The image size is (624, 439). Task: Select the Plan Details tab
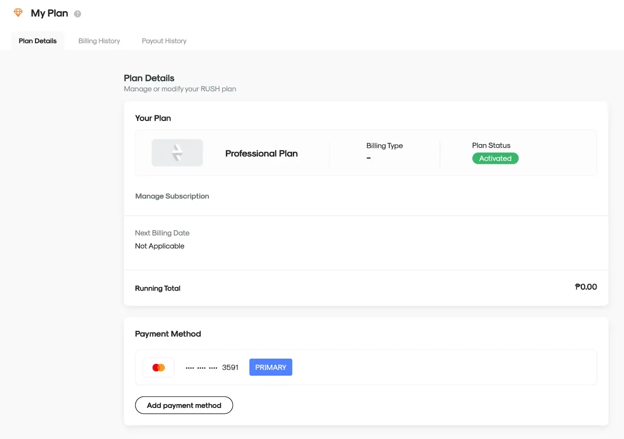(37, 41)
